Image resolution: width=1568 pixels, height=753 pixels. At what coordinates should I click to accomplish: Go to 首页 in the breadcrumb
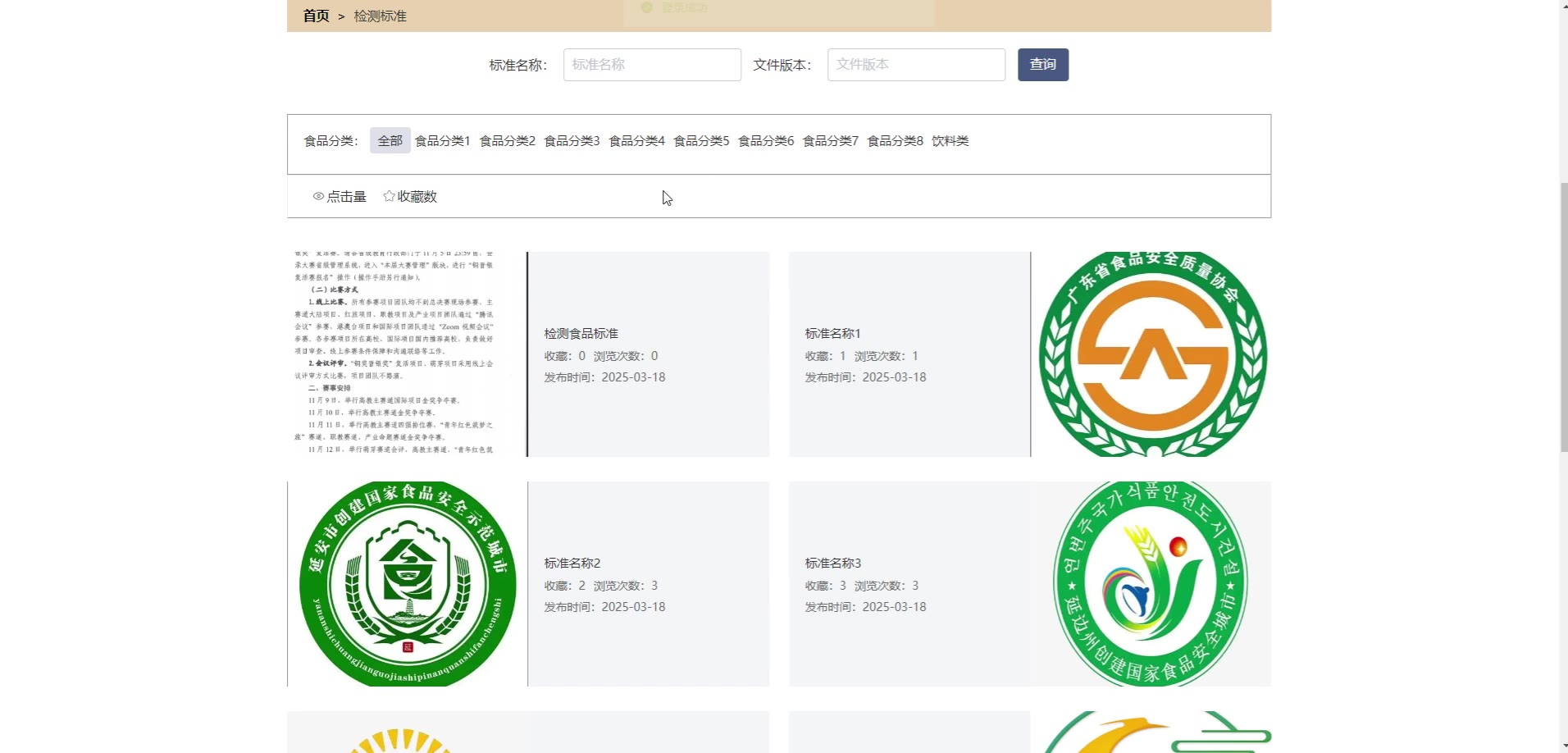pyautogui.click(x=316, y=16)
